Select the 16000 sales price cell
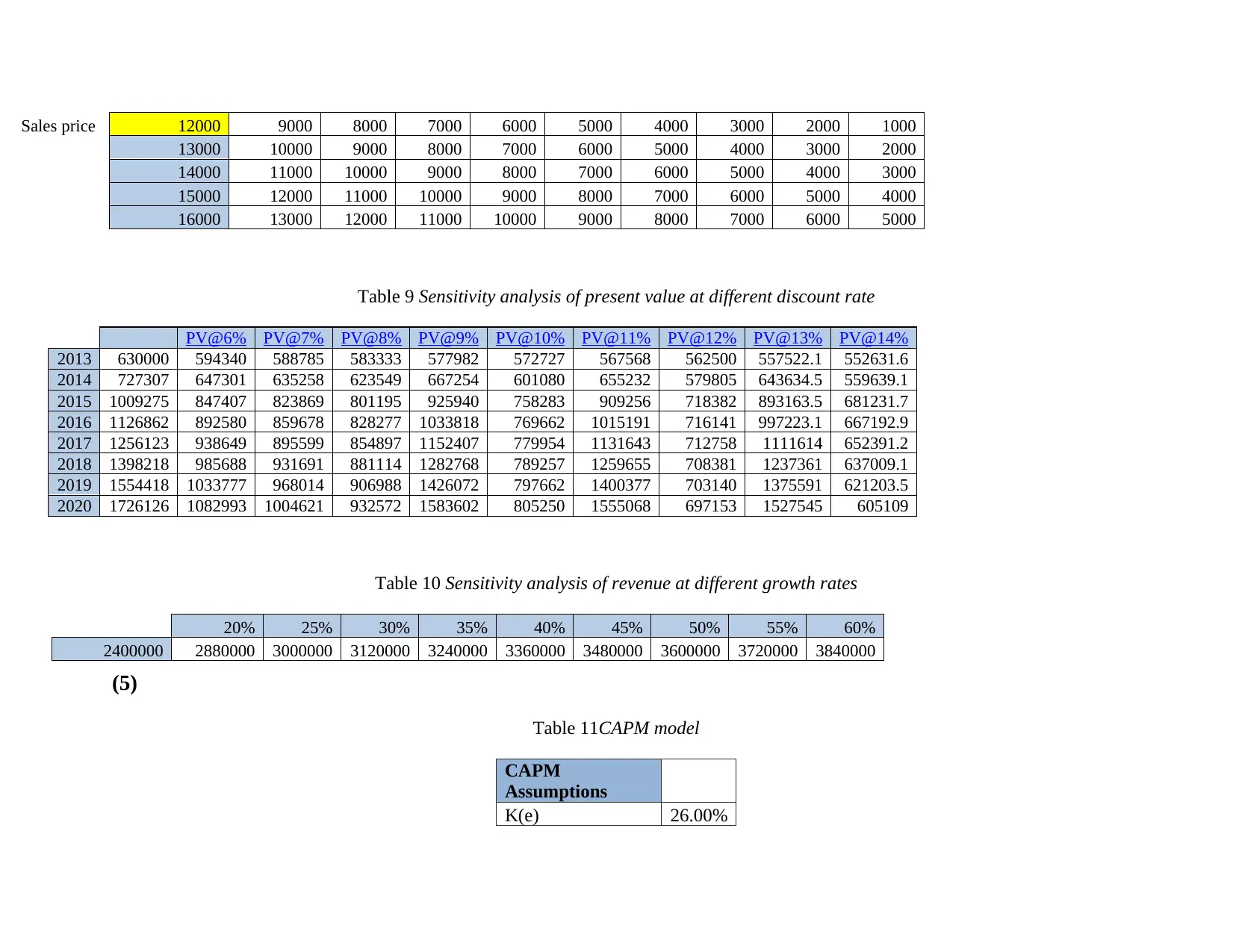The height and width of the screenshot is (952, 1233). [170, 219]
